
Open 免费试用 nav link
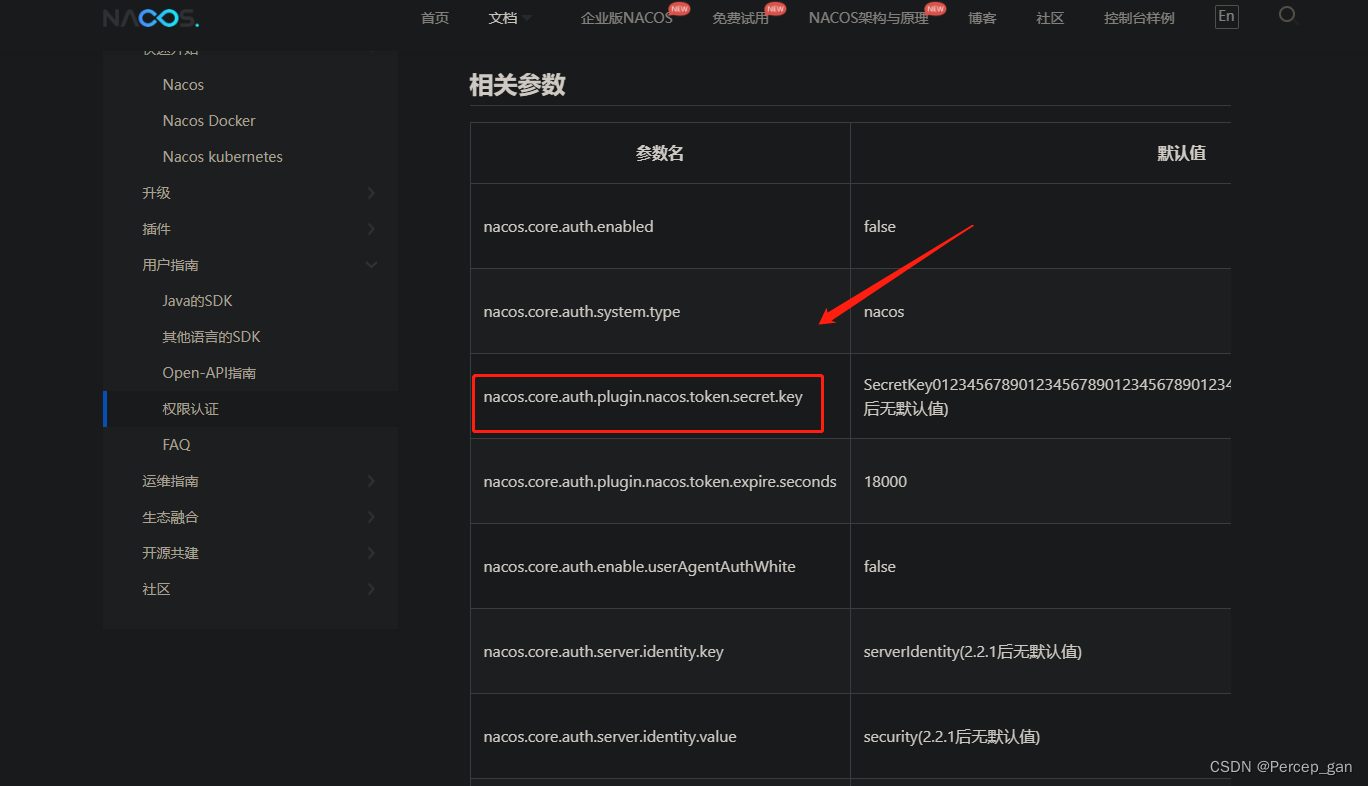coord(741,18)
